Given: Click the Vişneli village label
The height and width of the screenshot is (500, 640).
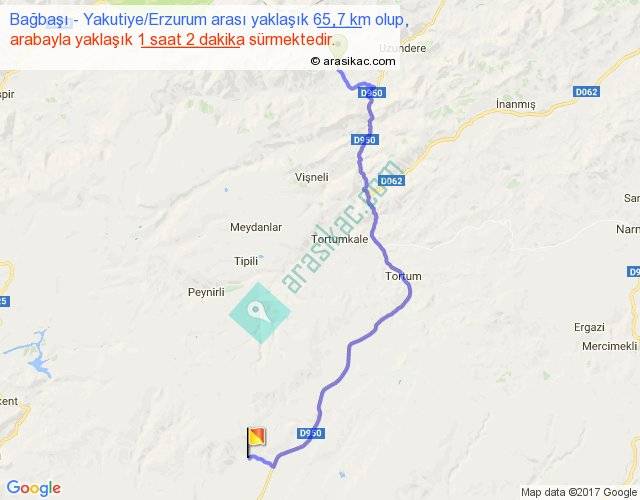Looking at the screenshot, I should click(312, 177).
